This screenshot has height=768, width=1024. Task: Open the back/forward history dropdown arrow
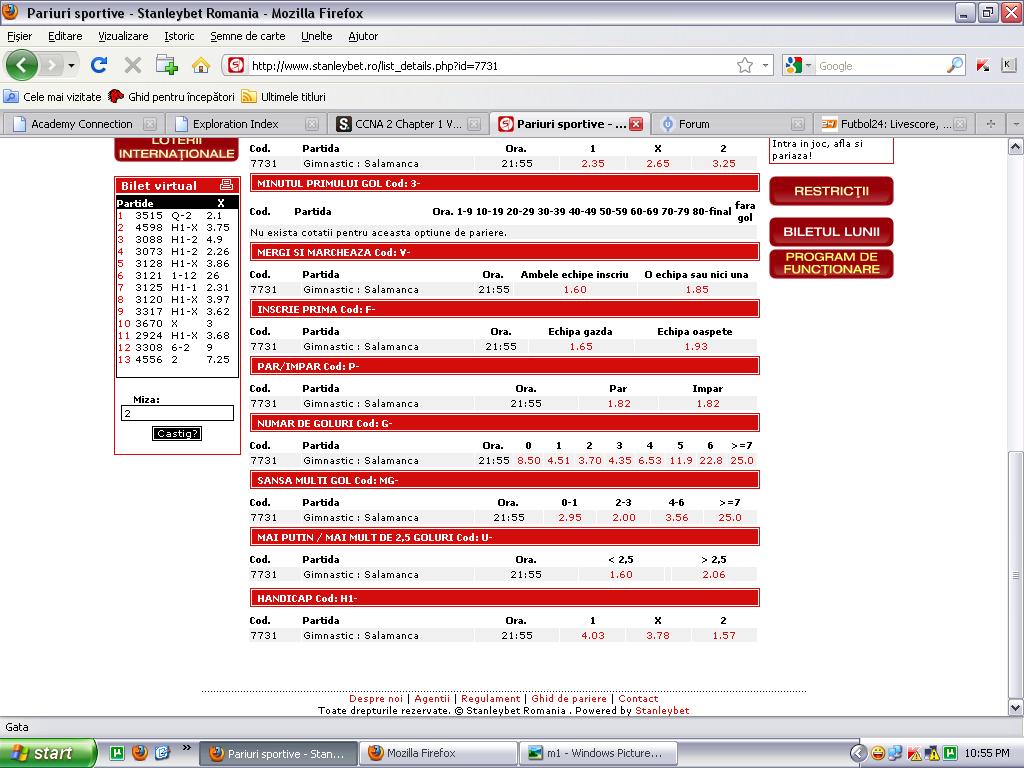71,65
